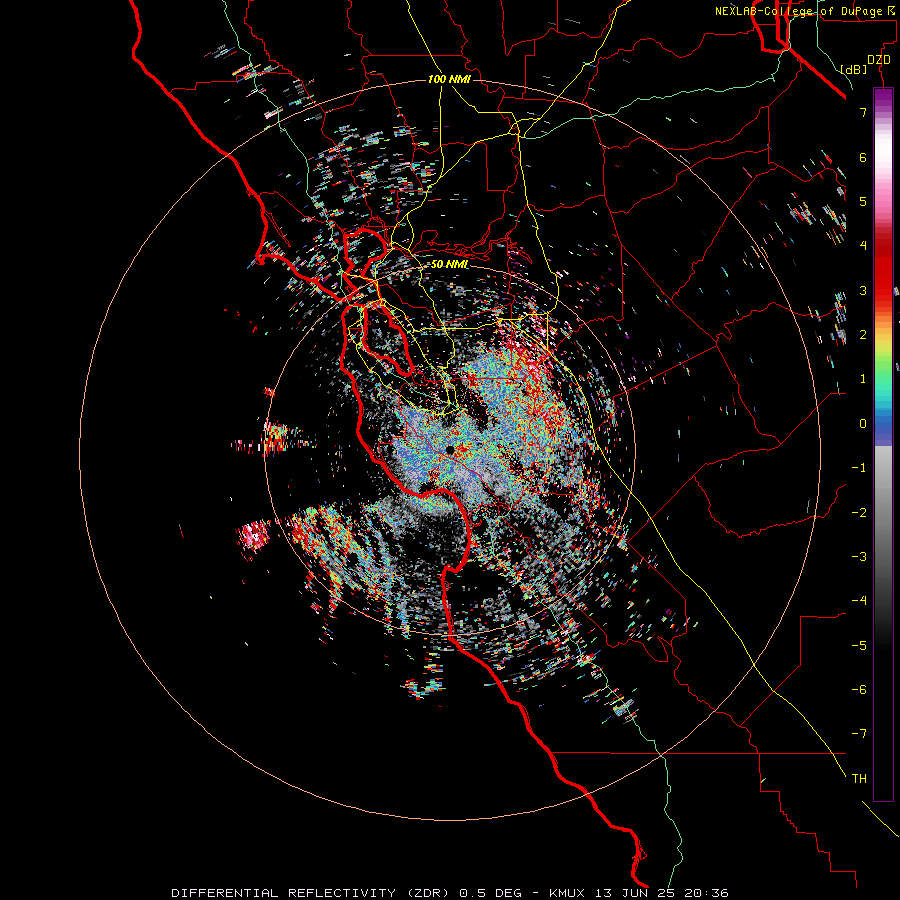Click the -5 value on the color scale
The image size is (900, 900).
pyautogui.click(x=859, y=646)
